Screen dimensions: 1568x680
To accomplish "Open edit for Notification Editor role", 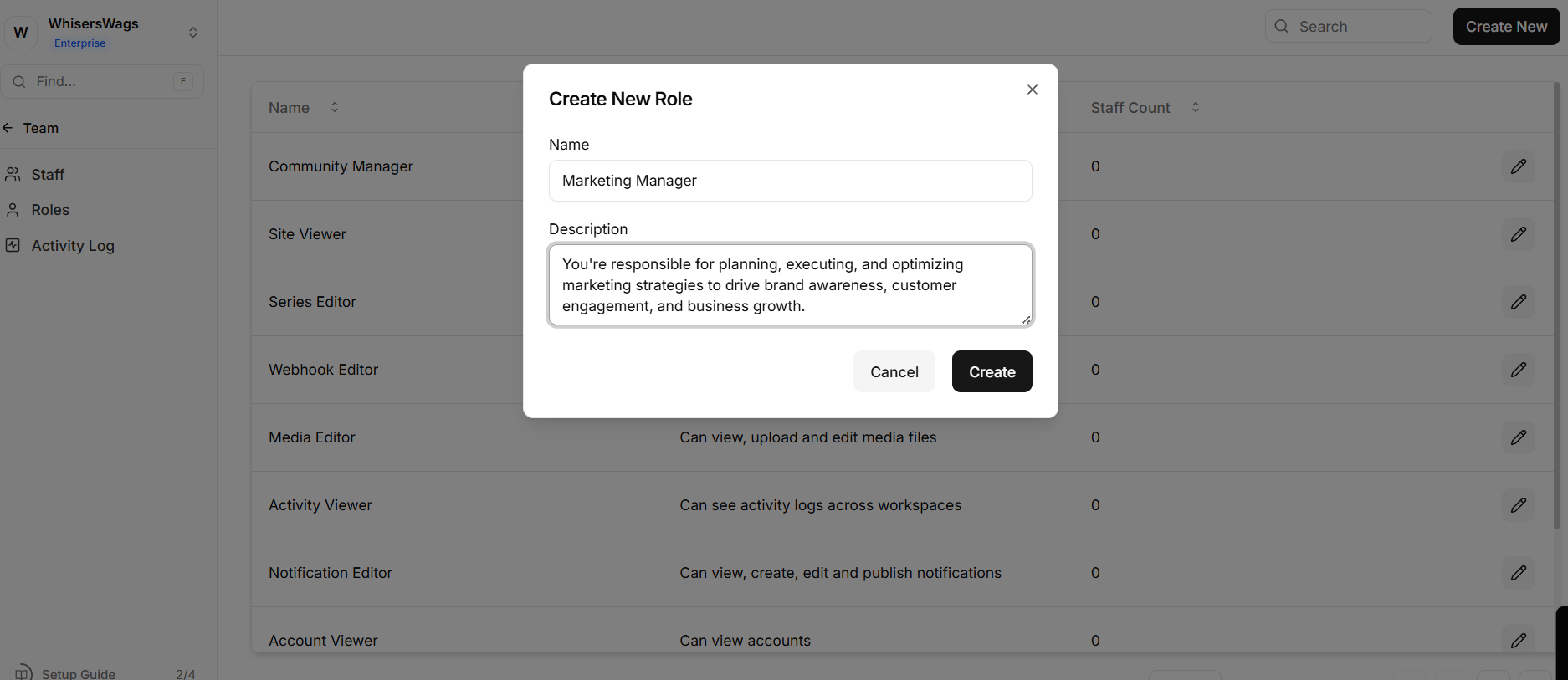I will [1518, 573].
